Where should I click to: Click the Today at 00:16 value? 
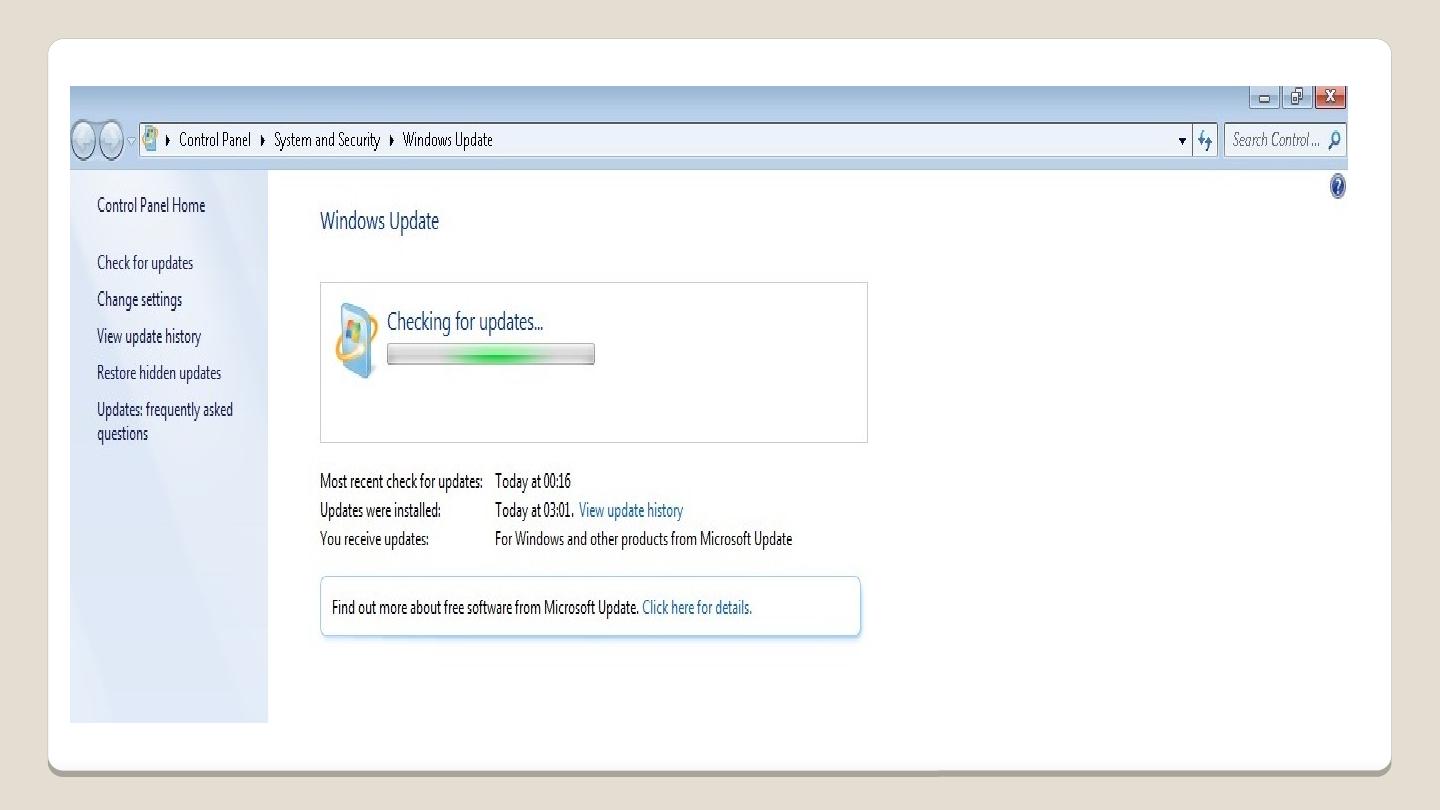[x=533, y=481]
